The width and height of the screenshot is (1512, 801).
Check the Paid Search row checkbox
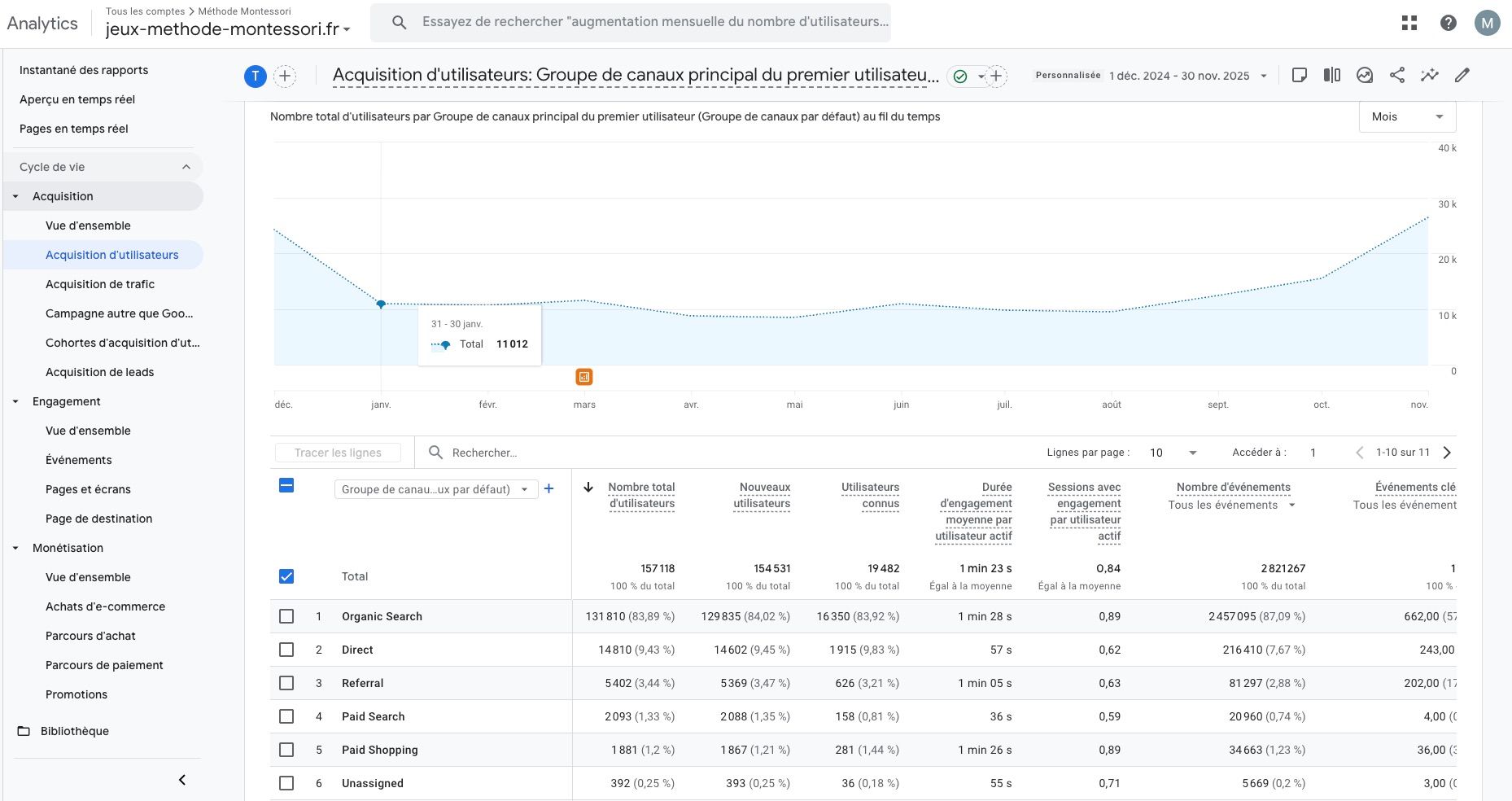(286, 716)
